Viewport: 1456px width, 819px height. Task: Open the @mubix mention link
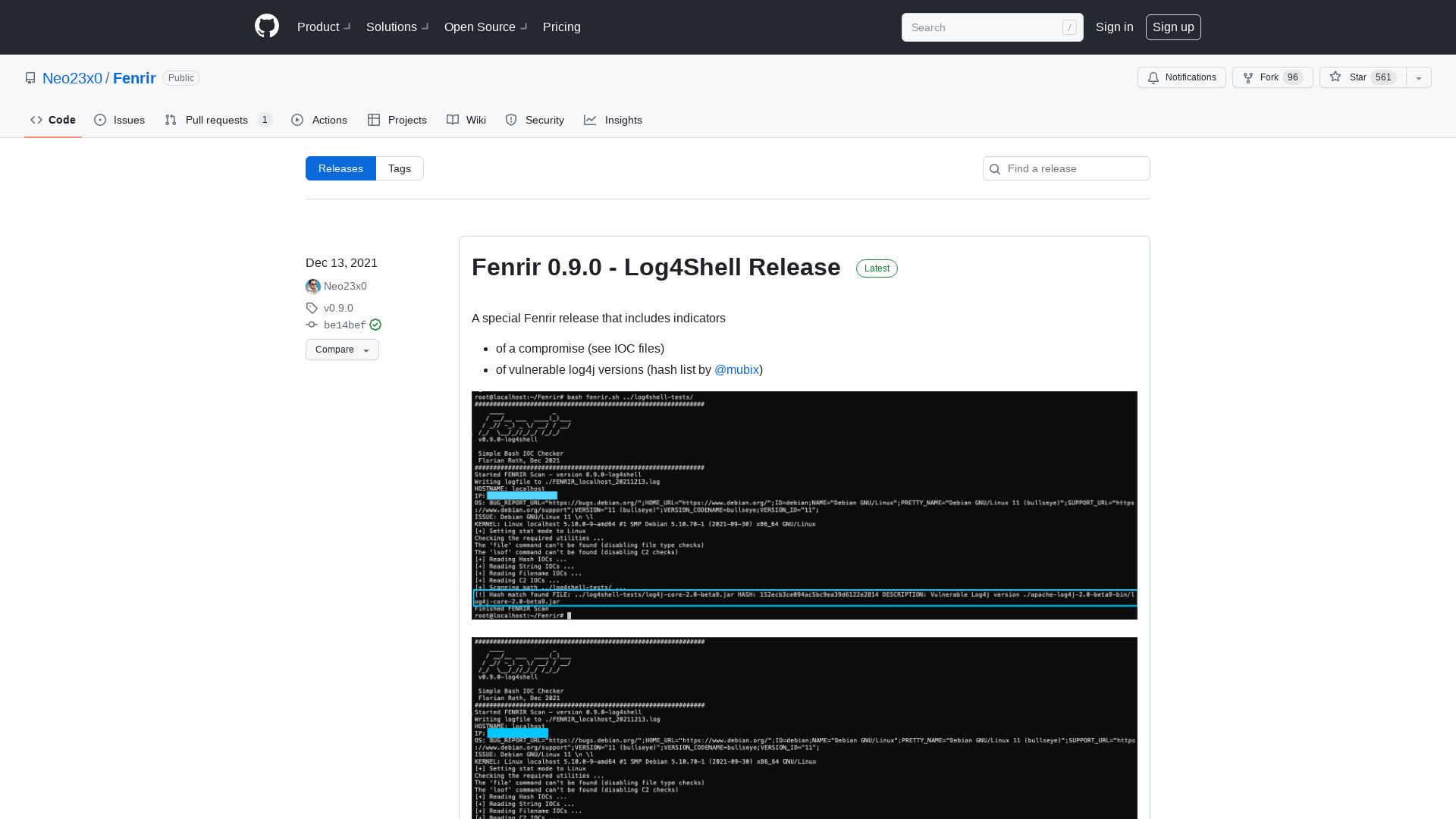tap(736, 369)
